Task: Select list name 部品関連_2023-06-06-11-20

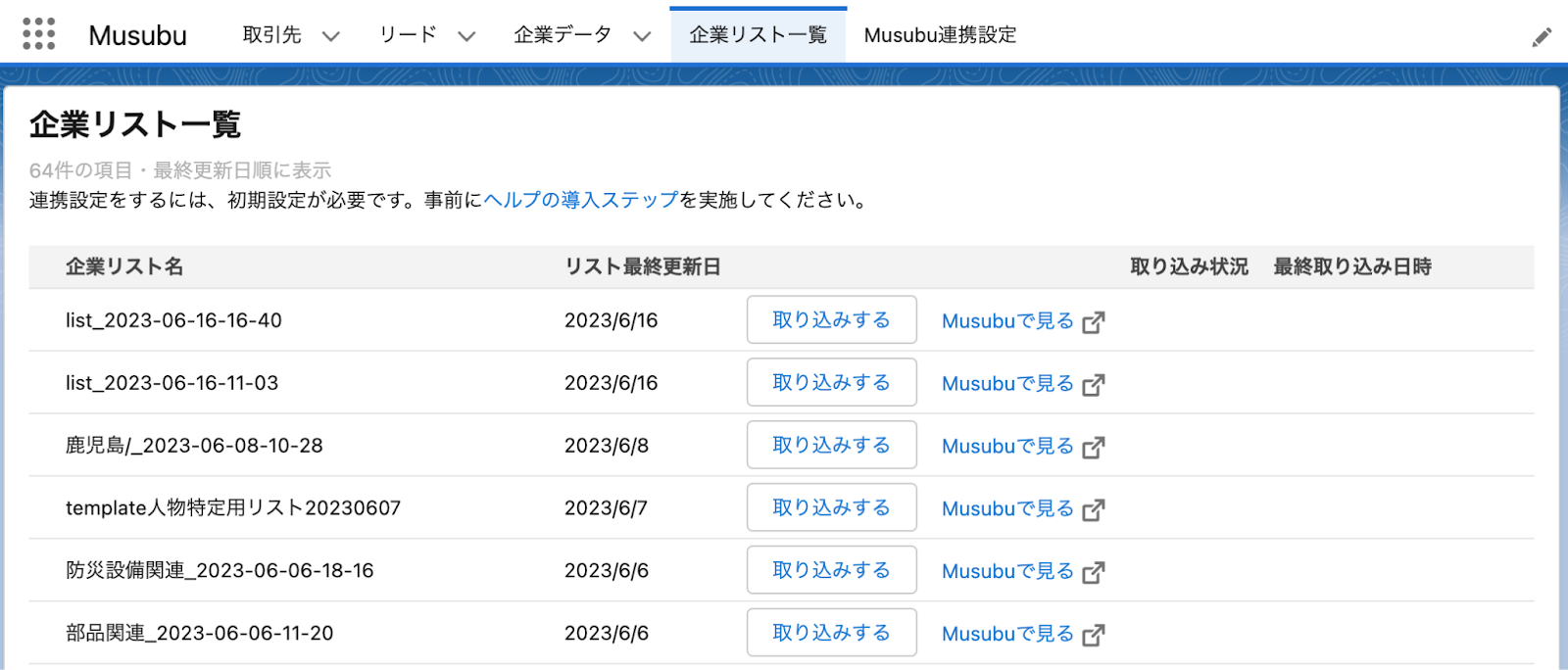Action: coord(200,634)
